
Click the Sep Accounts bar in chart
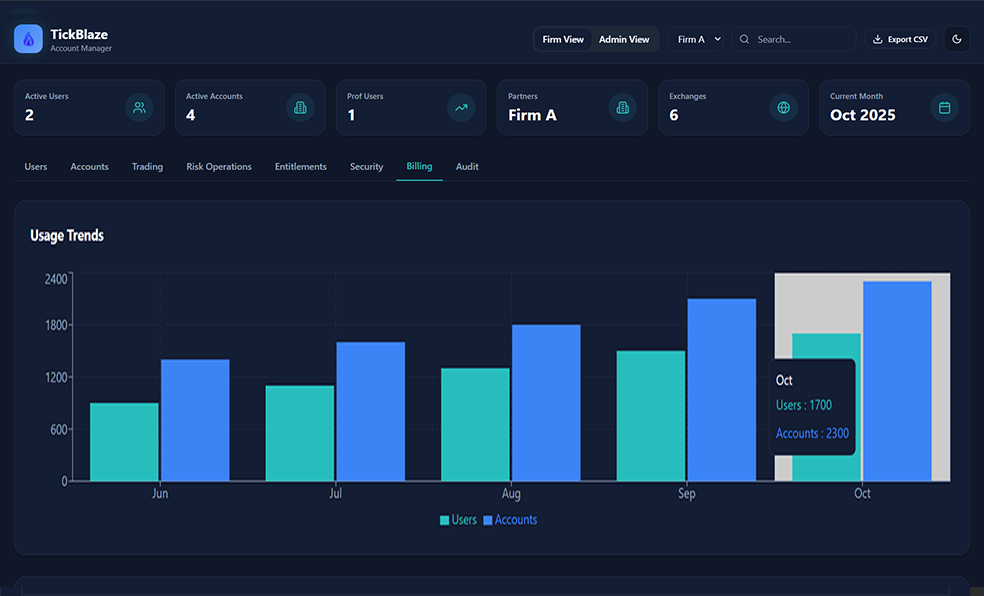tap(721, 390)
